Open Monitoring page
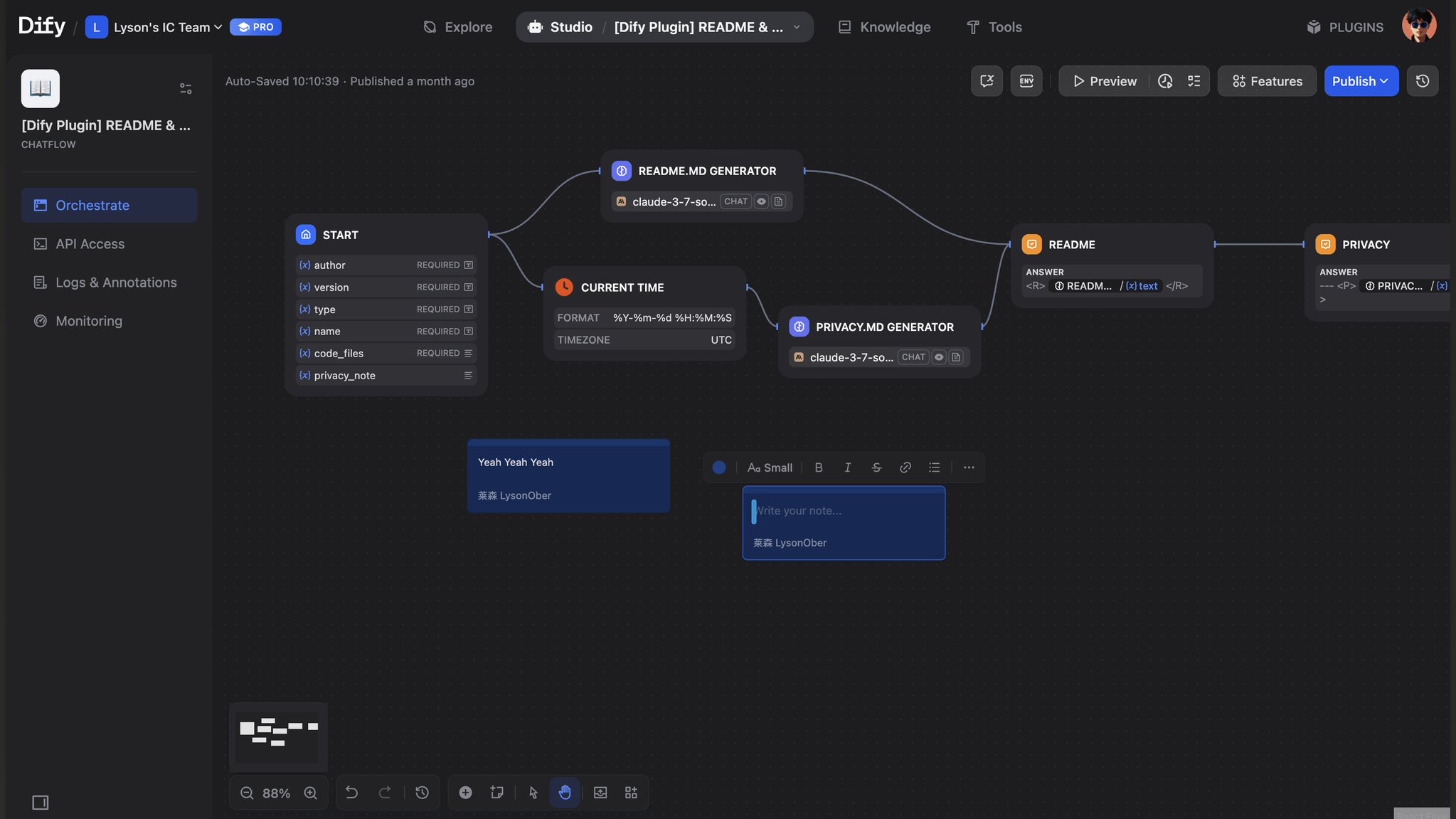1456x819 pixels. click(109, 321)
